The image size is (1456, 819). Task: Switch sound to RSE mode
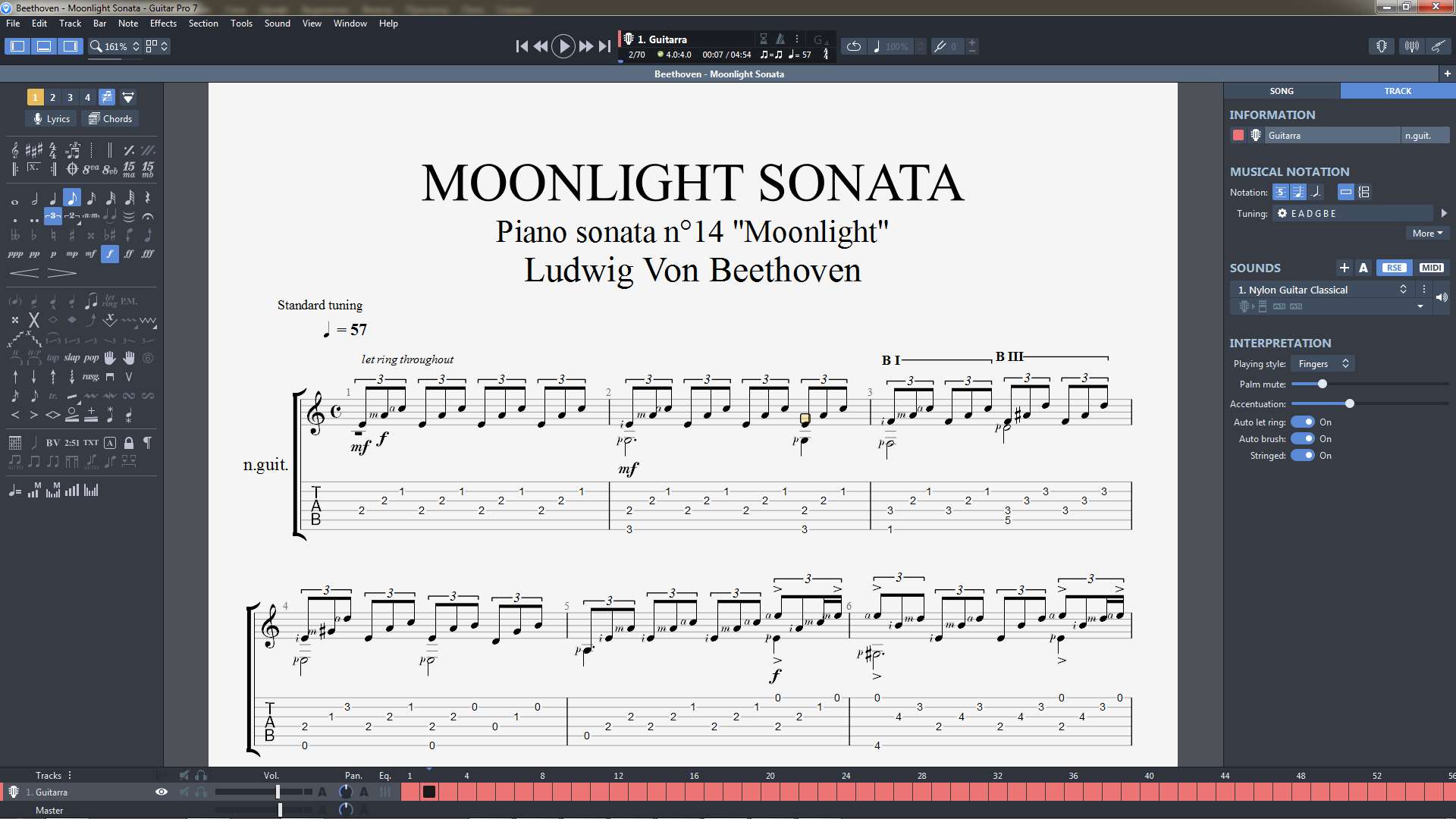(x=1394, y=268)
